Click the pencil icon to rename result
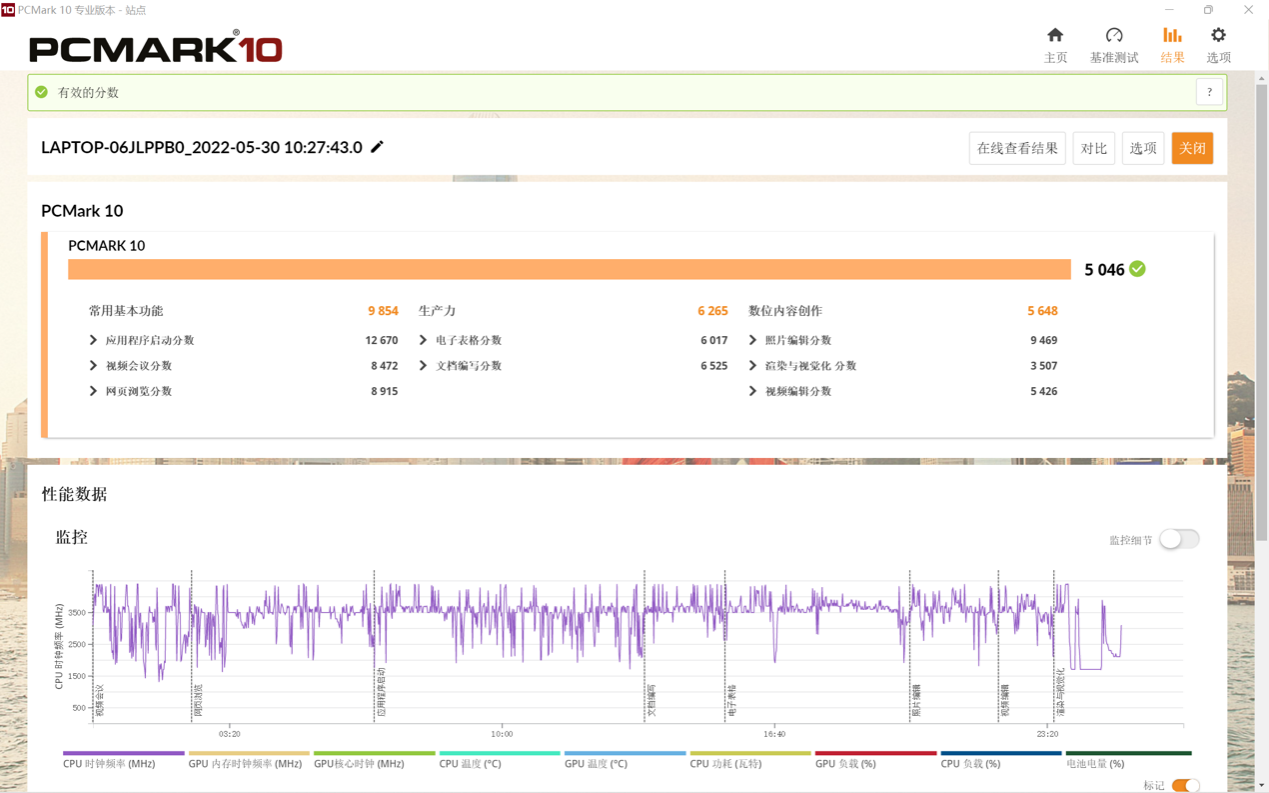 pyautogui.click(x=377, y=147)
